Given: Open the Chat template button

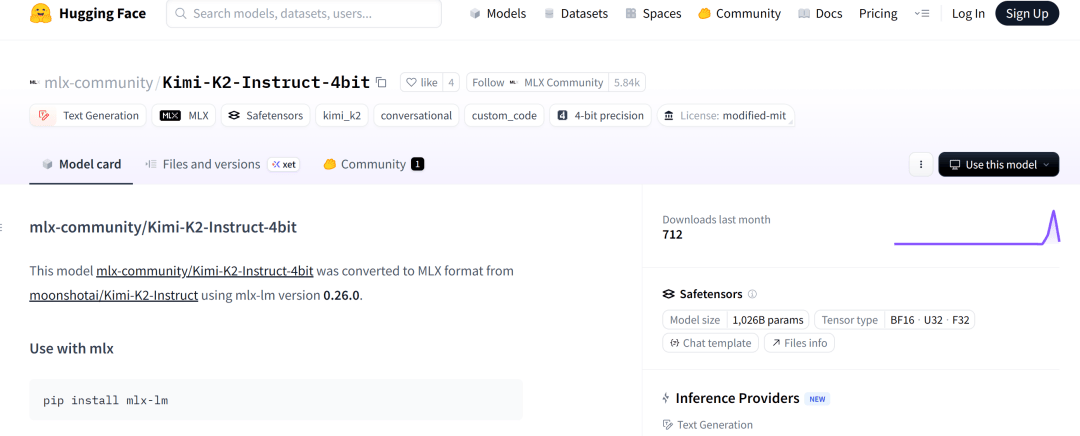Looking at the screenshot, I should [x=709, y=343].
